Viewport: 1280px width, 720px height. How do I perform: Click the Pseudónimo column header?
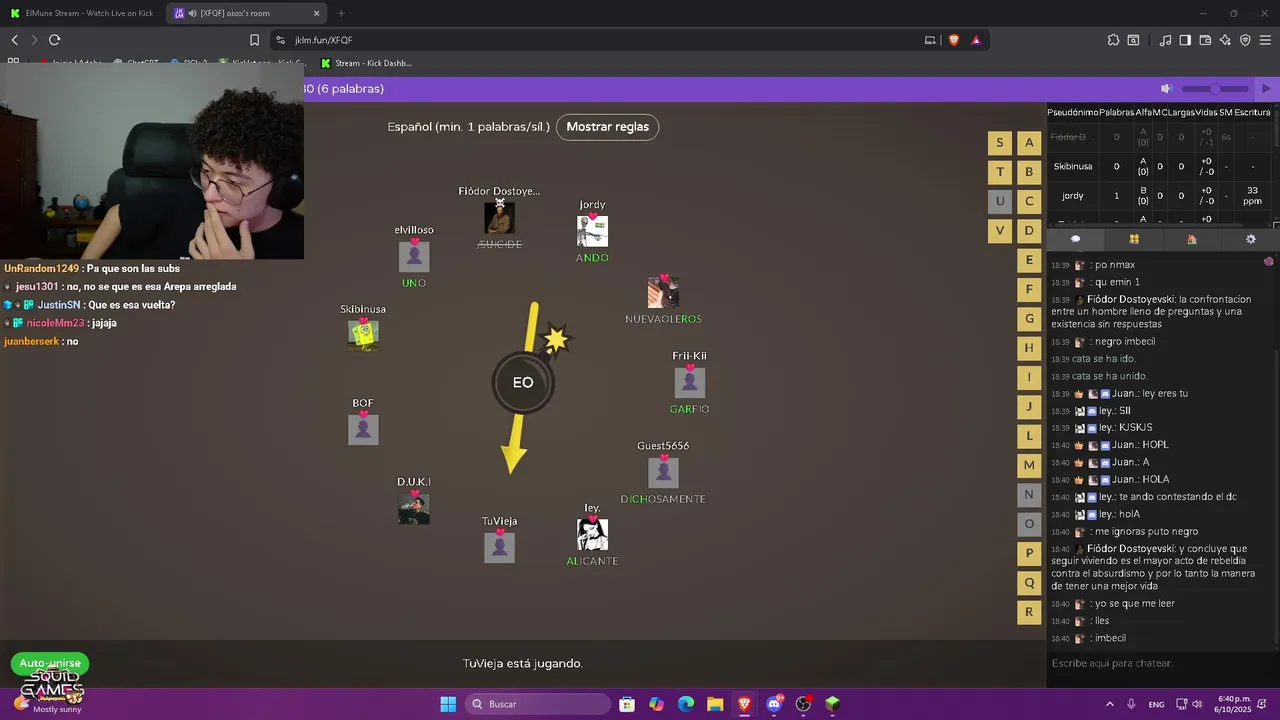[x=1073, y=113]
